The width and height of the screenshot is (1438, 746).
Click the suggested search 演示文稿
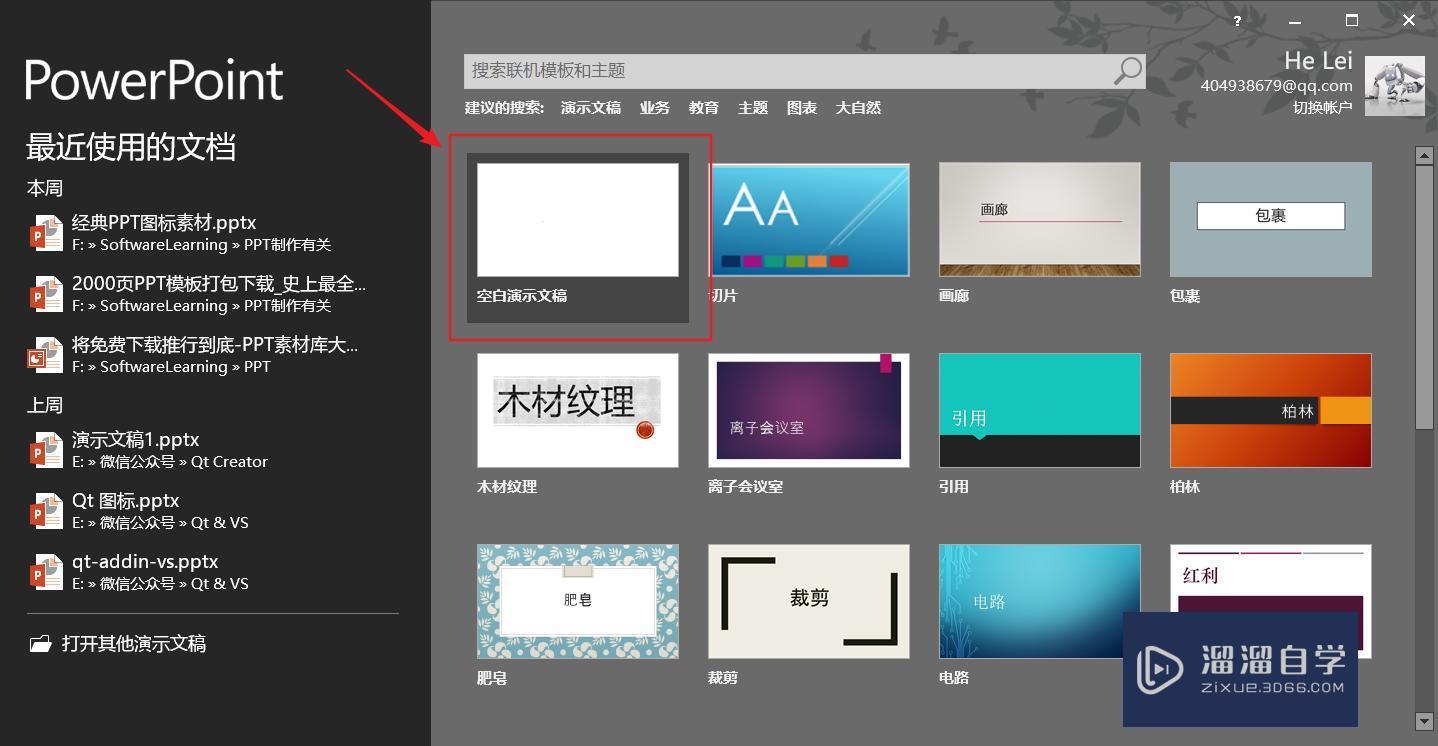click(x=590, y=107)
